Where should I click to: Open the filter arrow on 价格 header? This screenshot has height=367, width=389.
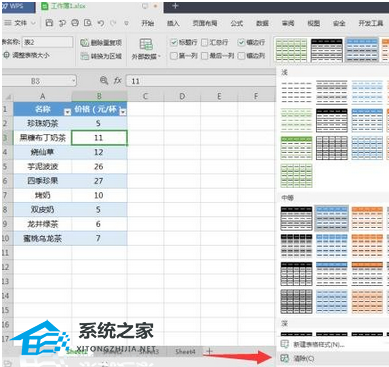pos(123,112)
